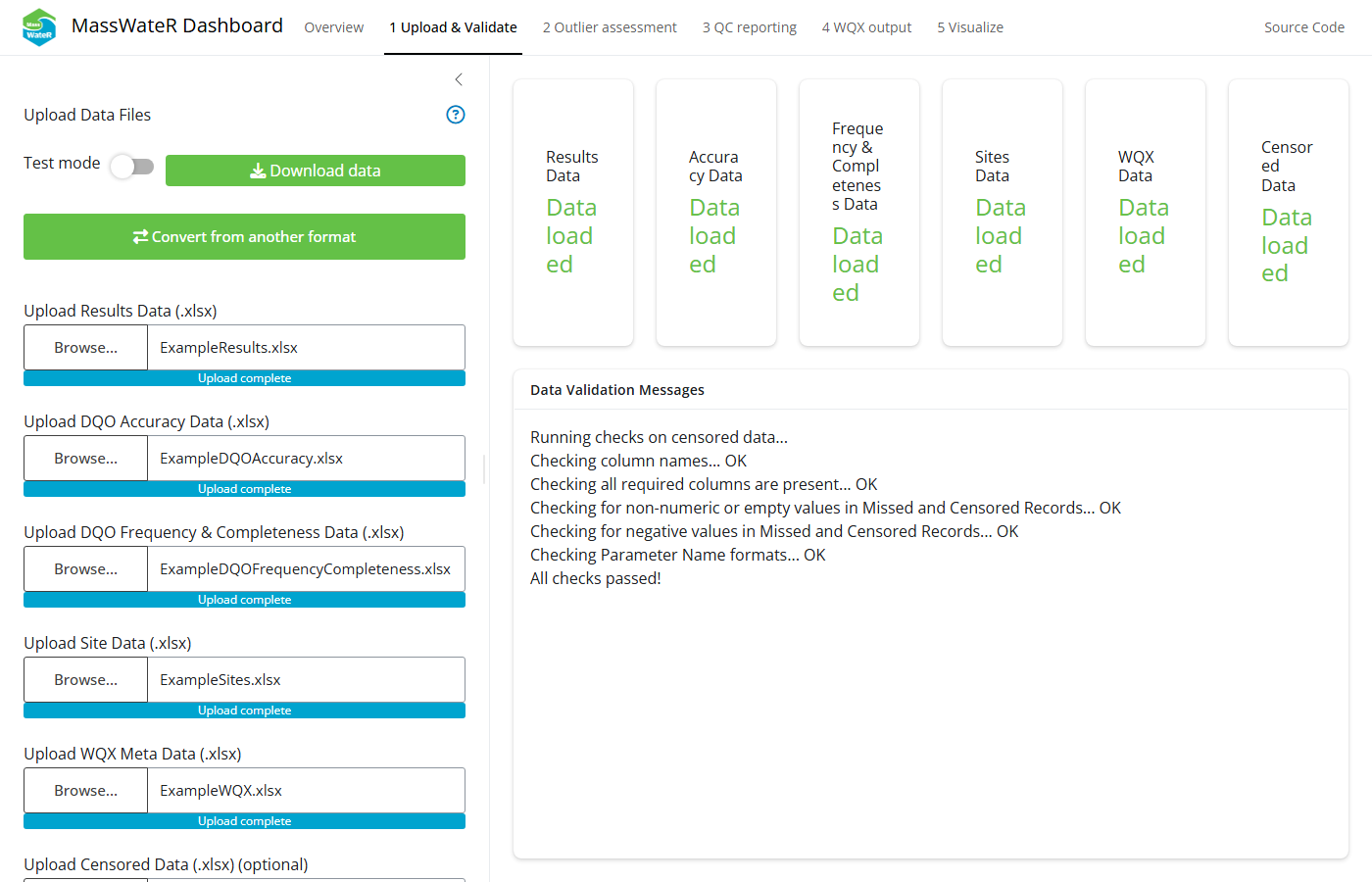Browse for DQO Accuracy Data file

(85, 459)
